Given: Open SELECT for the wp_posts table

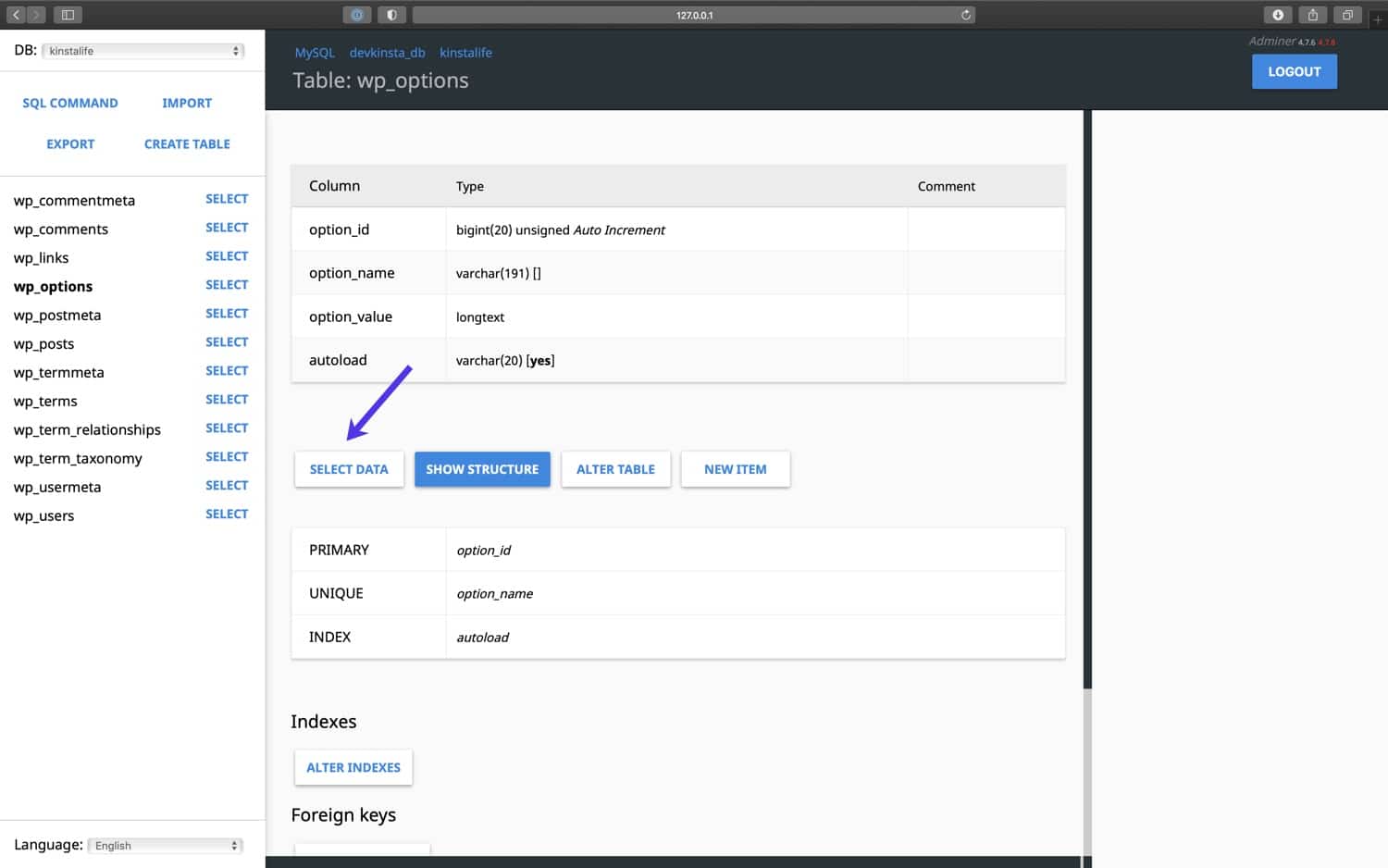Looking at the screenshot, I should tap(227, 341).
